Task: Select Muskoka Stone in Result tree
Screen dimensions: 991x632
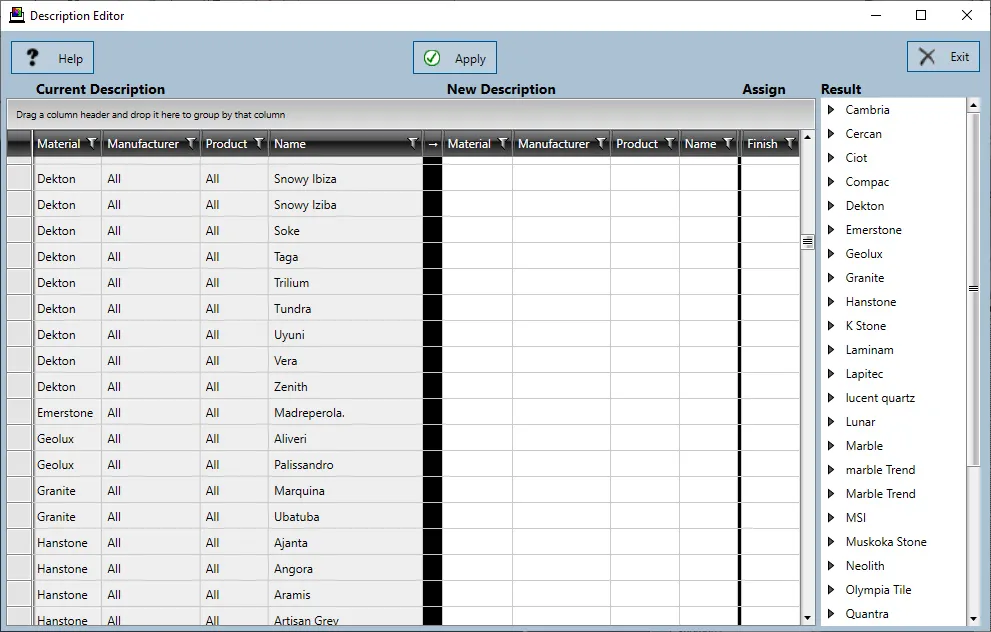Action: click(x=885, y=542)
